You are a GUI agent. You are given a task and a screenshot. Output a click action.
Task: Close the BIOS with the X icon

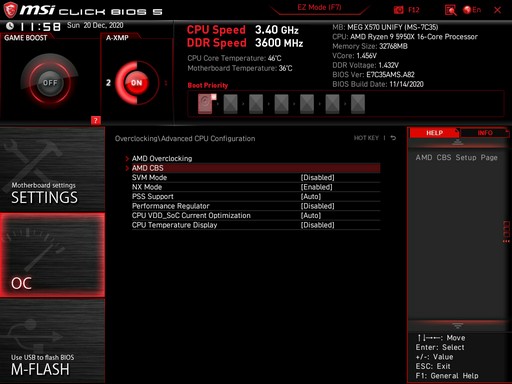tap(497, 10)
